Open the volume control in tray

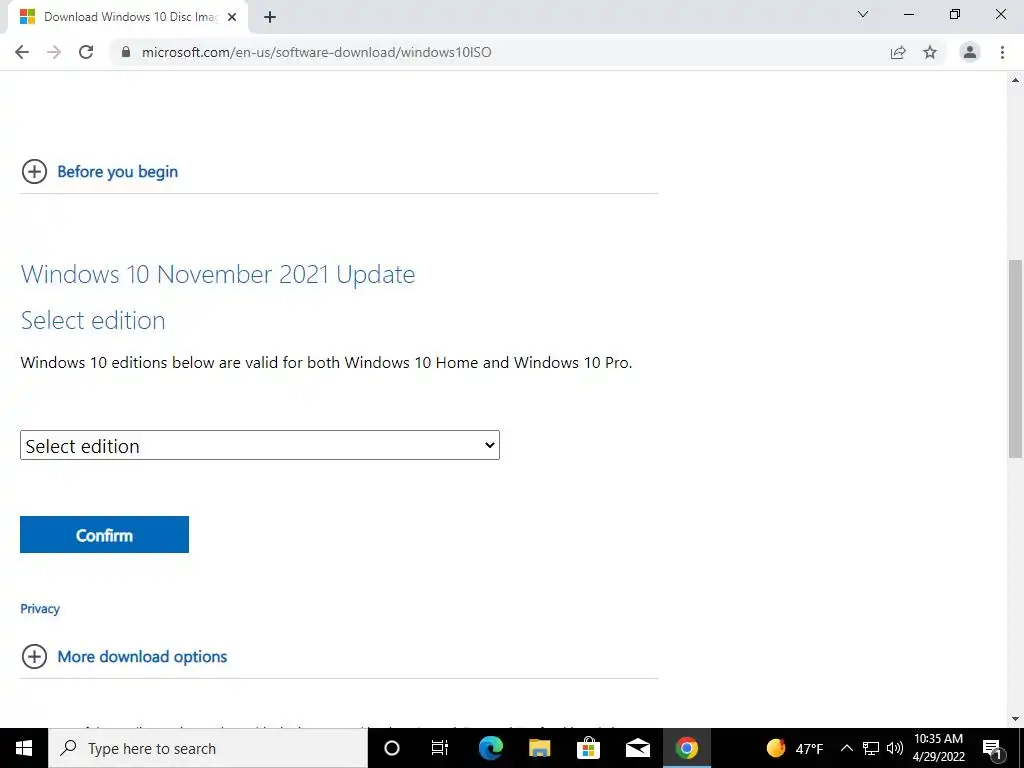point(895,748)
